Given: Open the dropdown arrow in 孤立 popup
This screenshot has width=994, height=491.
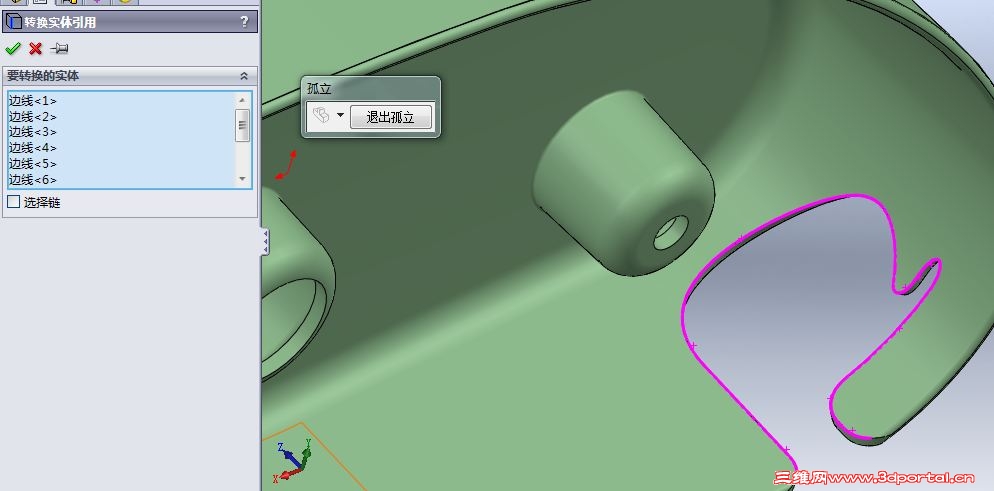Looking at the screenshot, I should pyautogui.click(x=340, y=115).
